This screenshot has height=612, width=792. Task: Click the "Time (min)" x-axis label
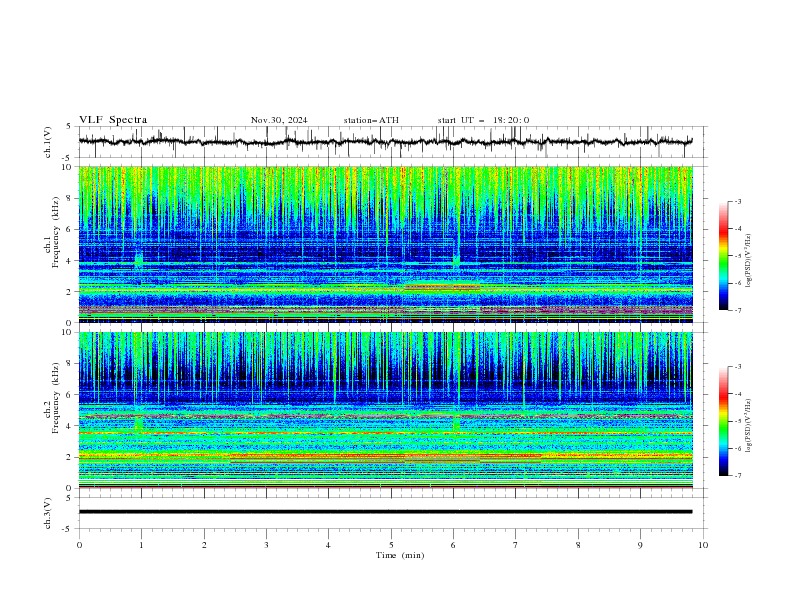click(400, 555)
